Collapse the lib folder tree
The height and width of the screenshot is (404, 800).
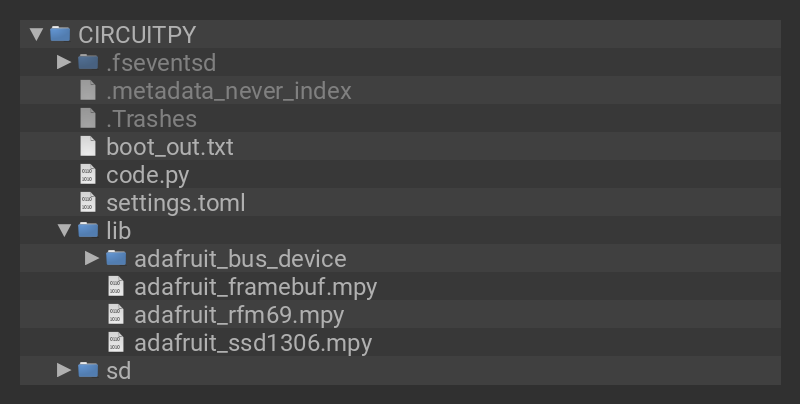point(64,231)
